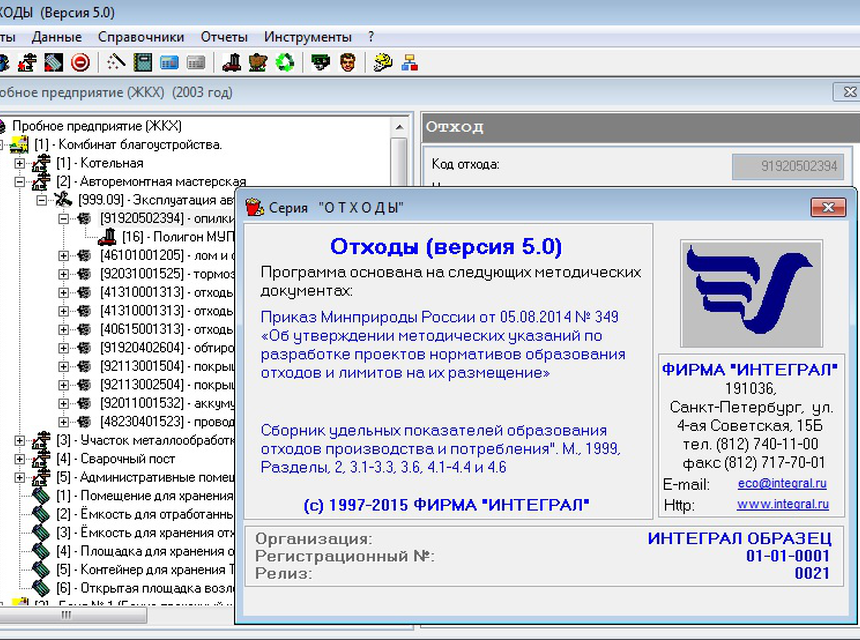Screen dimensions: 860x640
Task: Select the [1] Комбинат благоустройства node
Action: (128, 145)
